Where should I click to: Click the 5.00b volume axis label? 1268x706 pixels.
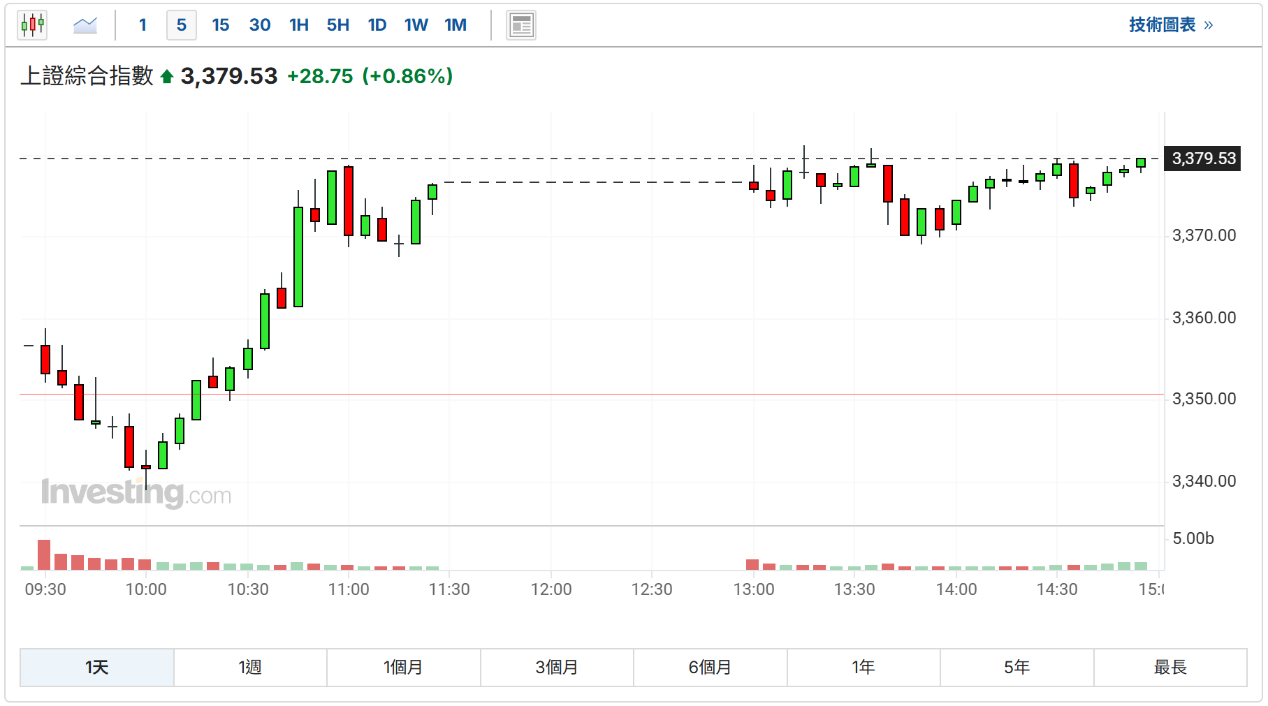1193,539
